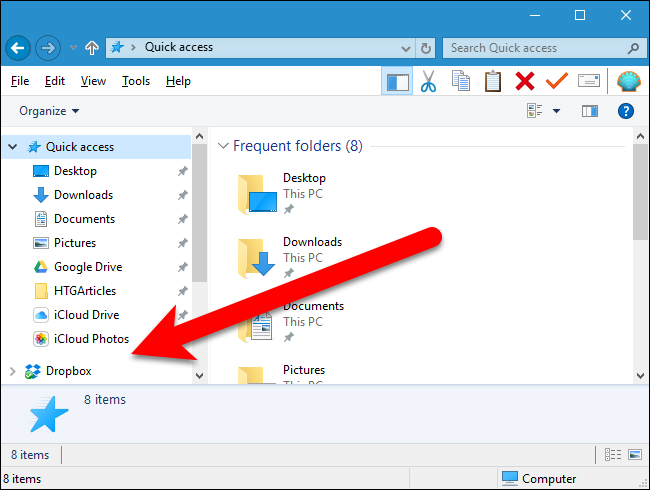Click the Quick access star address icon
Screen dimensions: 650x490
[117, 48]
